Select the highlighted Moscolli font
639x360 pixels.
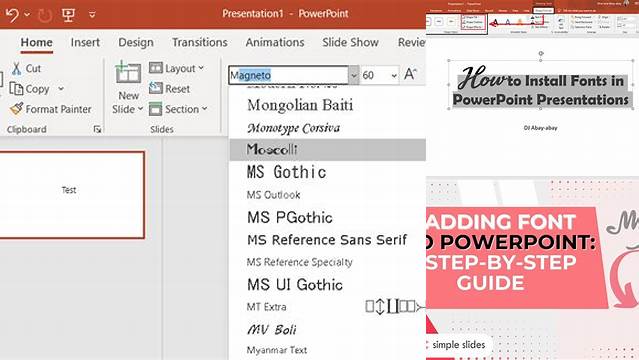coord(328,149)
